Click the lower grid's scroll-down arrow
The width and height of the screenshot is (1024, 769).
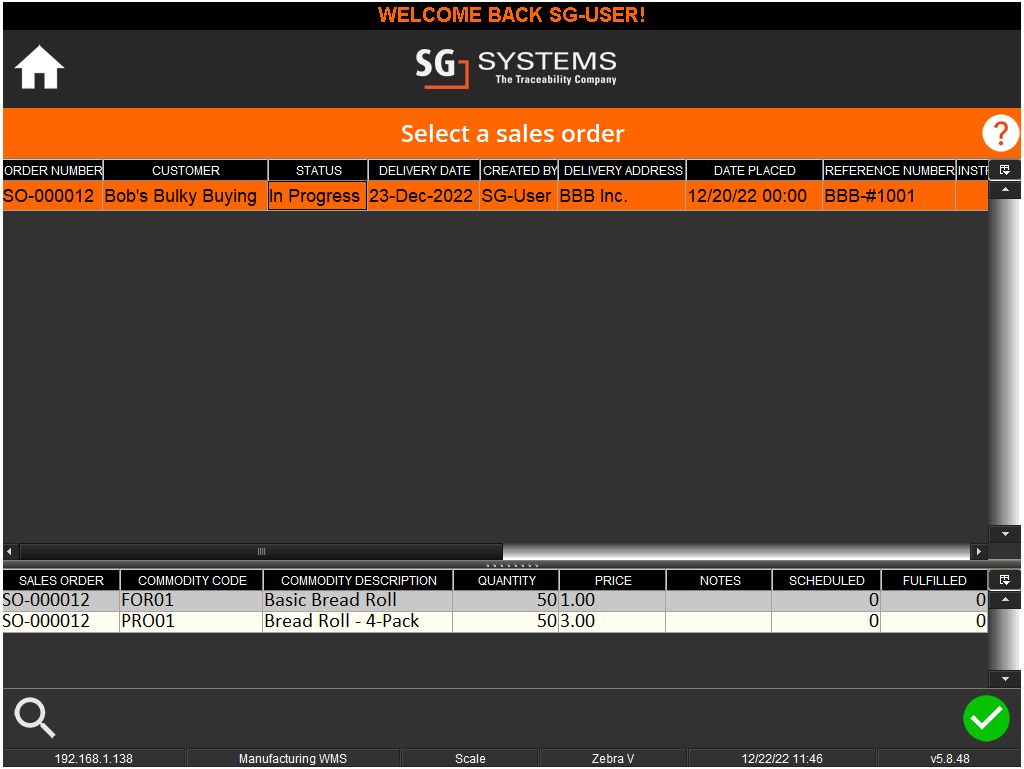click(x=1005, y=678)
